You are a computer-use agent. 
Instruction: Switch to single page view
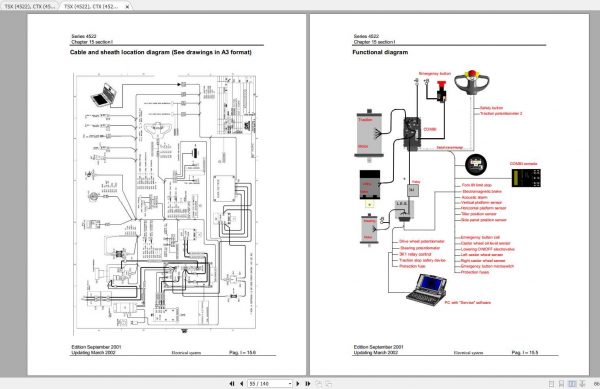coord(551,383)
